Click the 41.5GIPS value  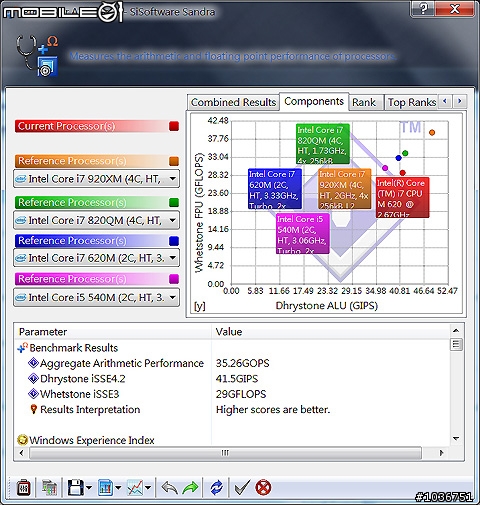pyautogui.click(x=237, y=379)
